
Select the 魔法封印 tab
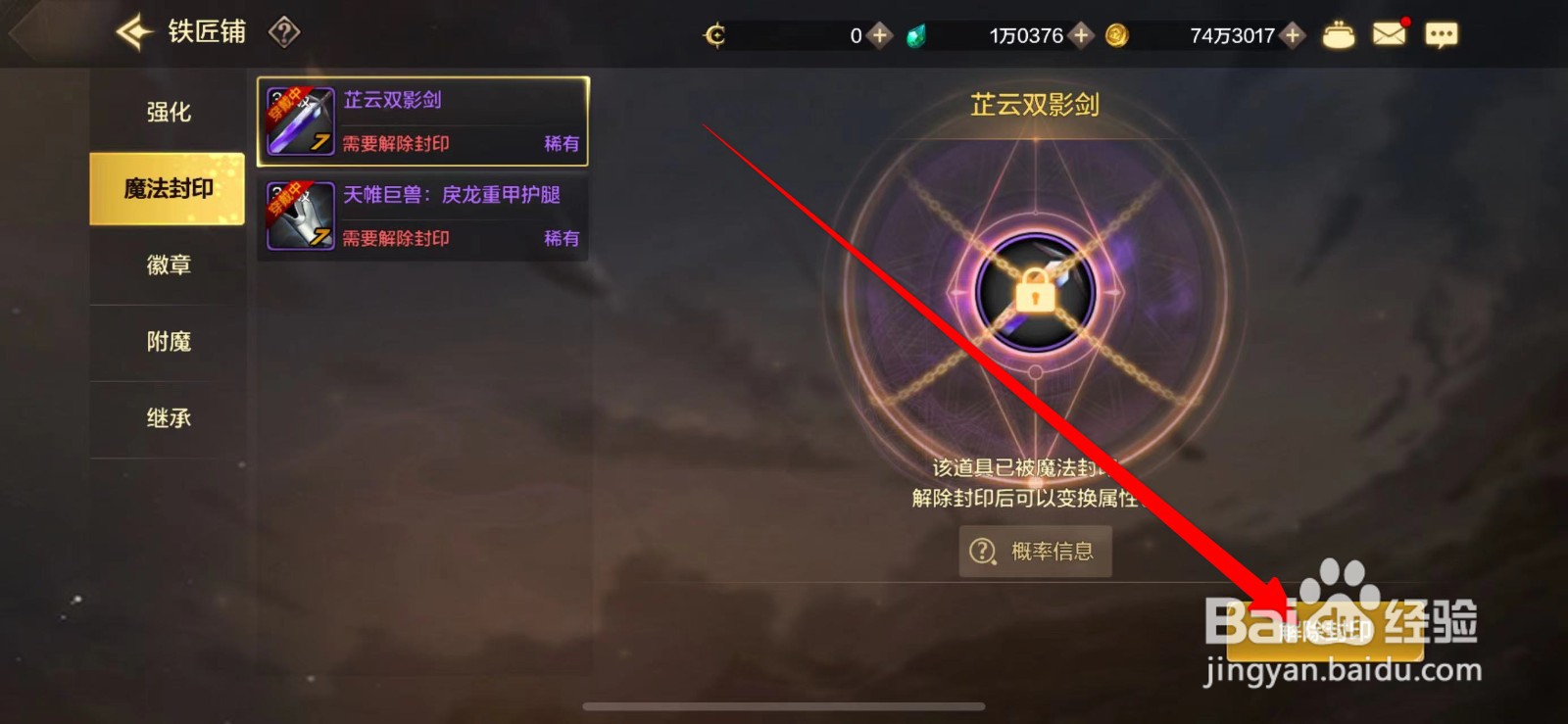click(168, 188)
